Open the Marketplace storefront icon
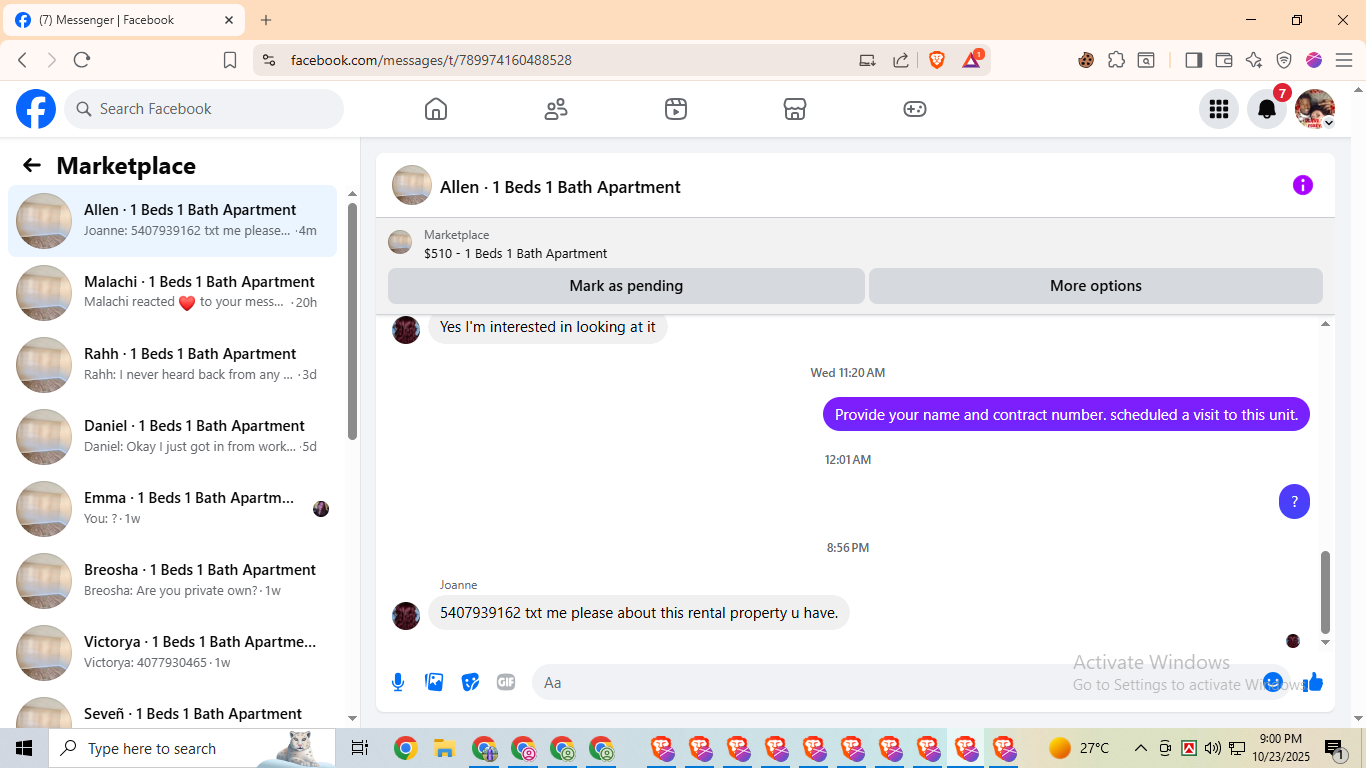This screenshot has height=768, width=1366. pyautogui.click(x=795, y=109)
